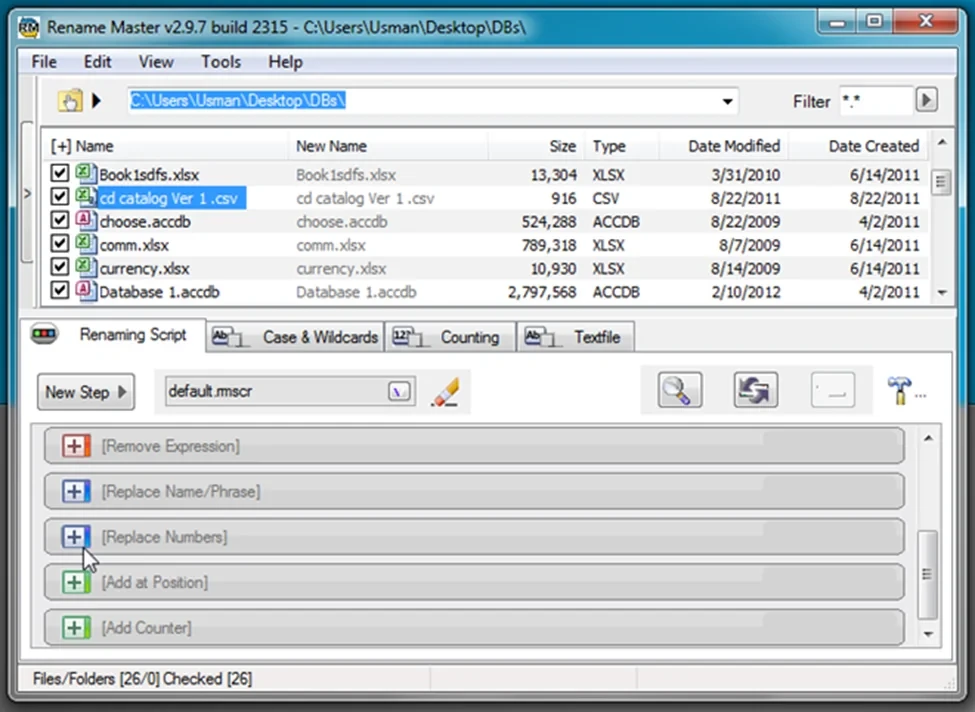Click the rename/refresh arrows icon
The width and height of the screenshot is (975, 712).
[x=756, y=391]
